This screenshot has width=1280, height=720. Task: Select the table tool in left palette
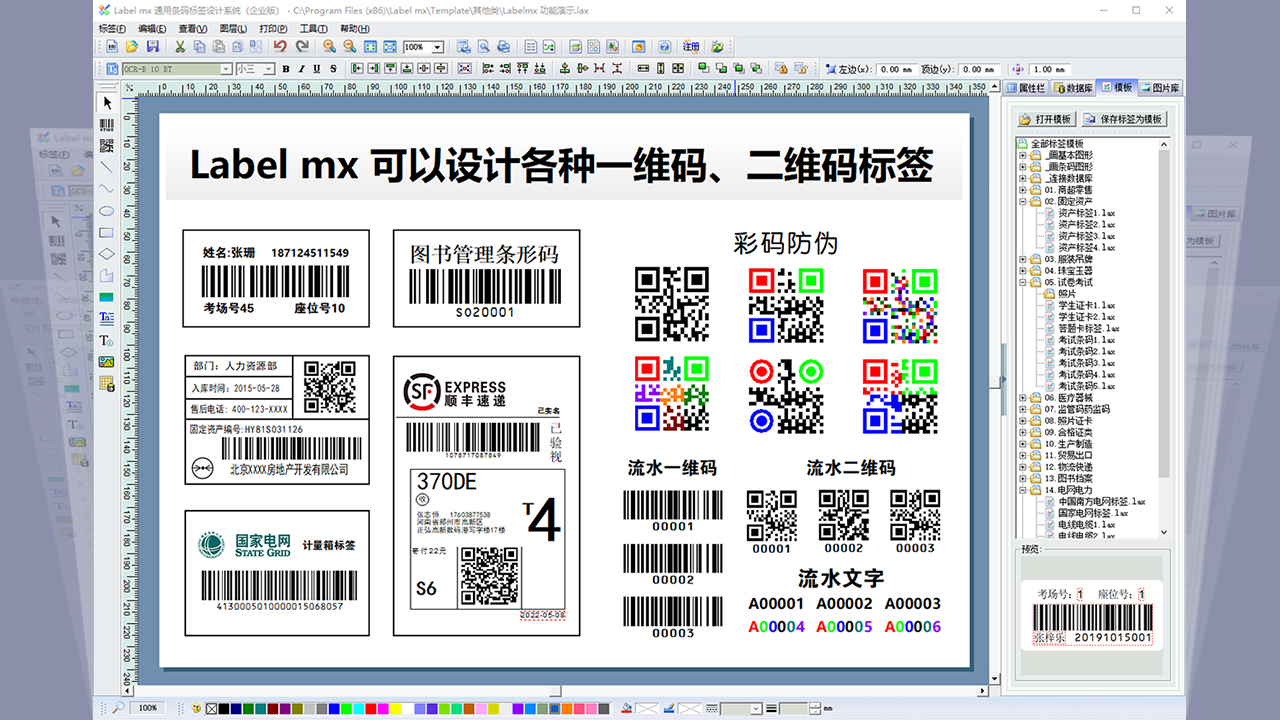(107, 383)
